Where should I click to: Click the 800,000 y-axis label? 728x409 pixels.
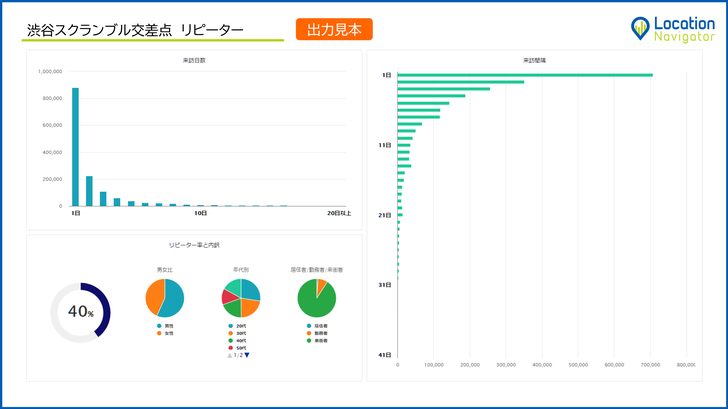(52, 98)
